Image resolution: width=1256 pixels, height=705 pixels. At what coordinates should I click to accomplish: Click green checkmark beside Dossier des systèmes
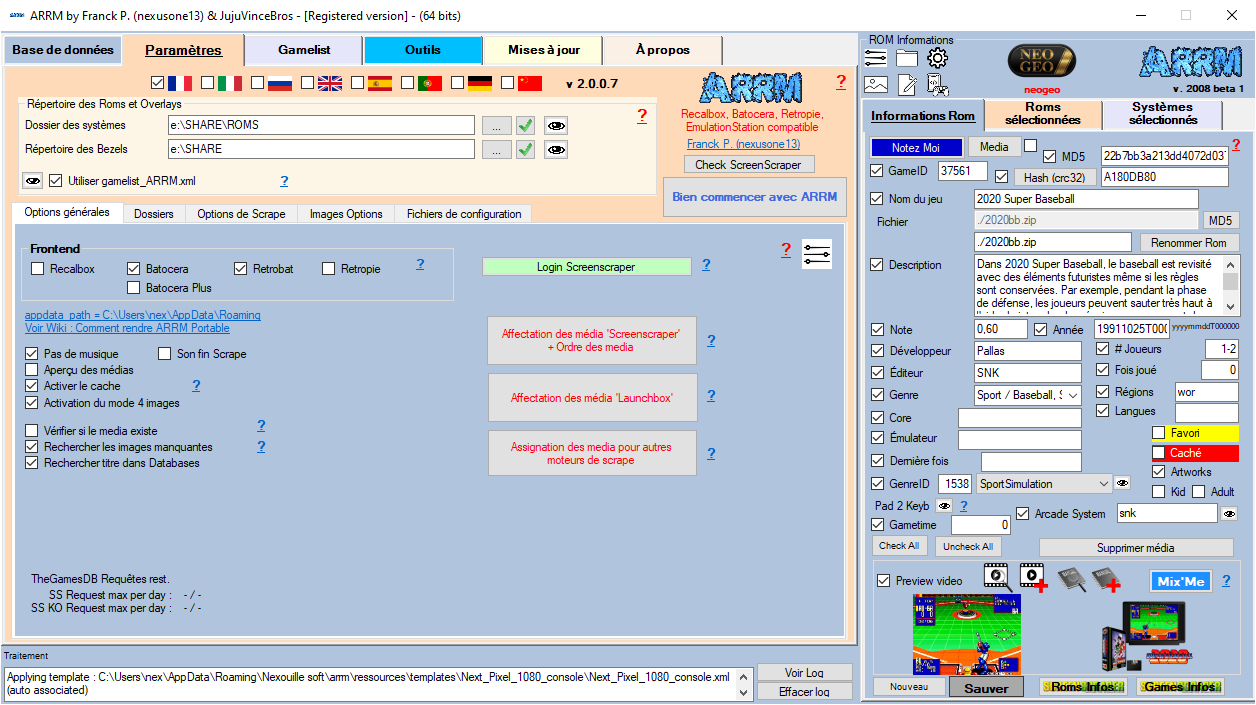pyautogui.click(x=525, y=125)
